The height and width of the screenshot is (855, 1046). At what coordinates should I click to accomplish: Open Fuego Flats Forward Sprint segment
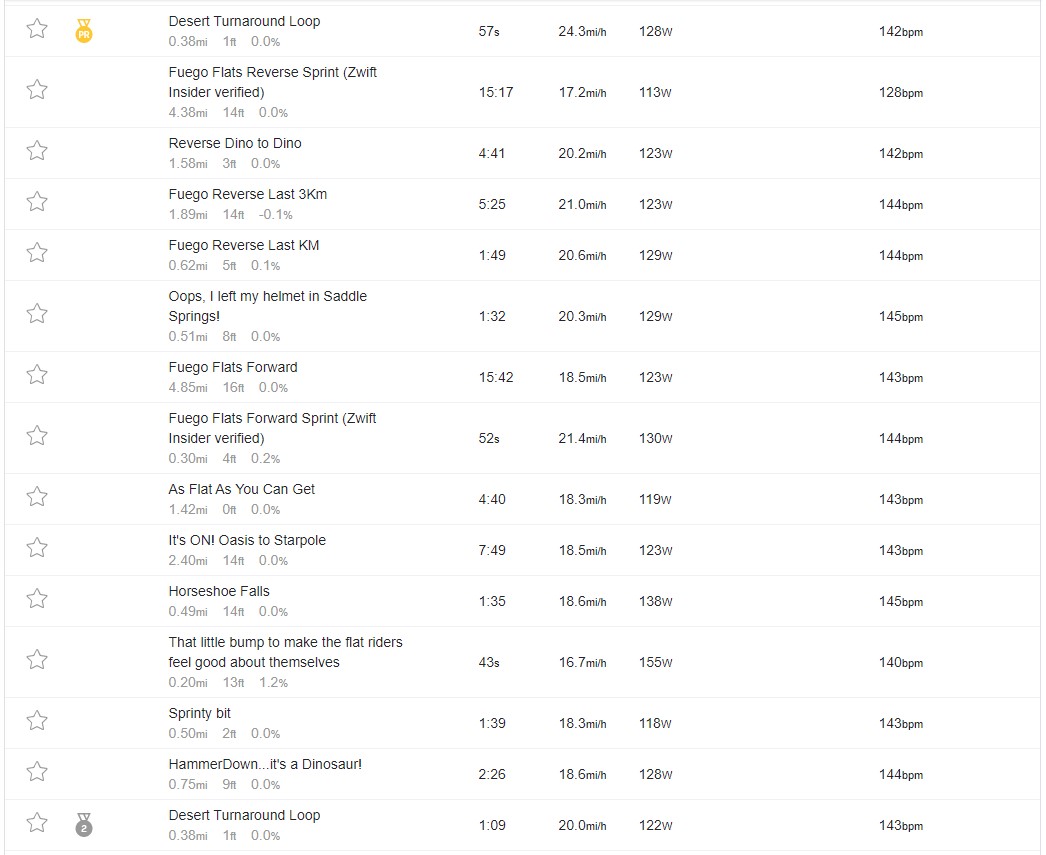coord(272,428)
